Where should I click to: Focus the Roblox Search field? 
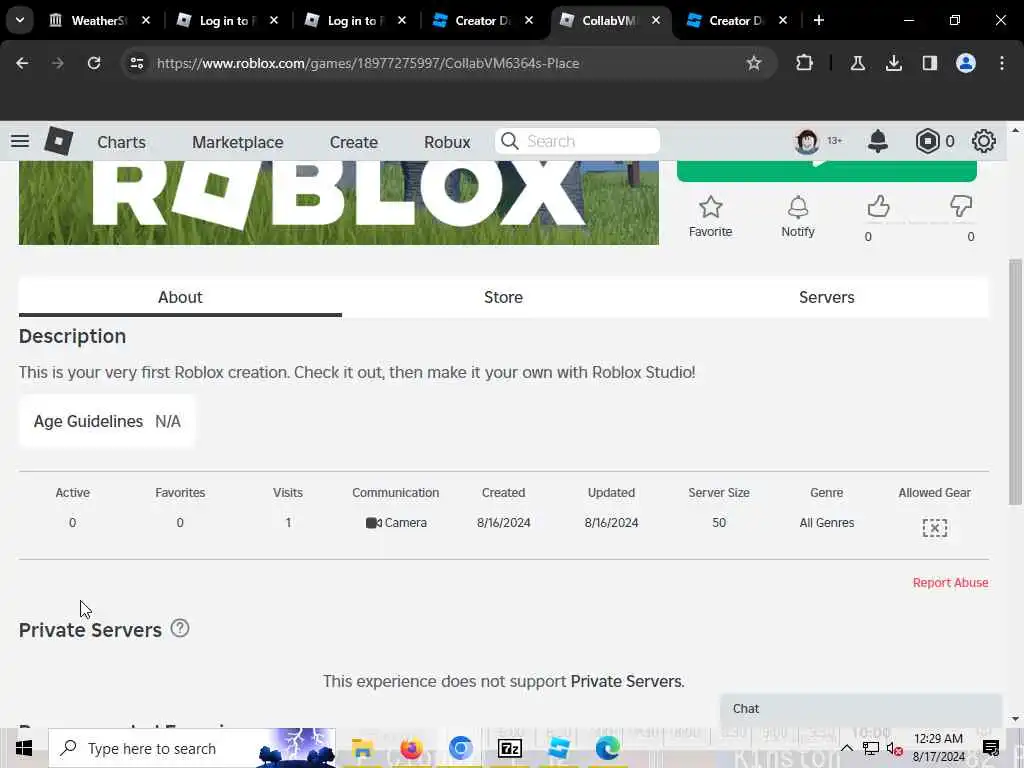click(x=577, y=141)
